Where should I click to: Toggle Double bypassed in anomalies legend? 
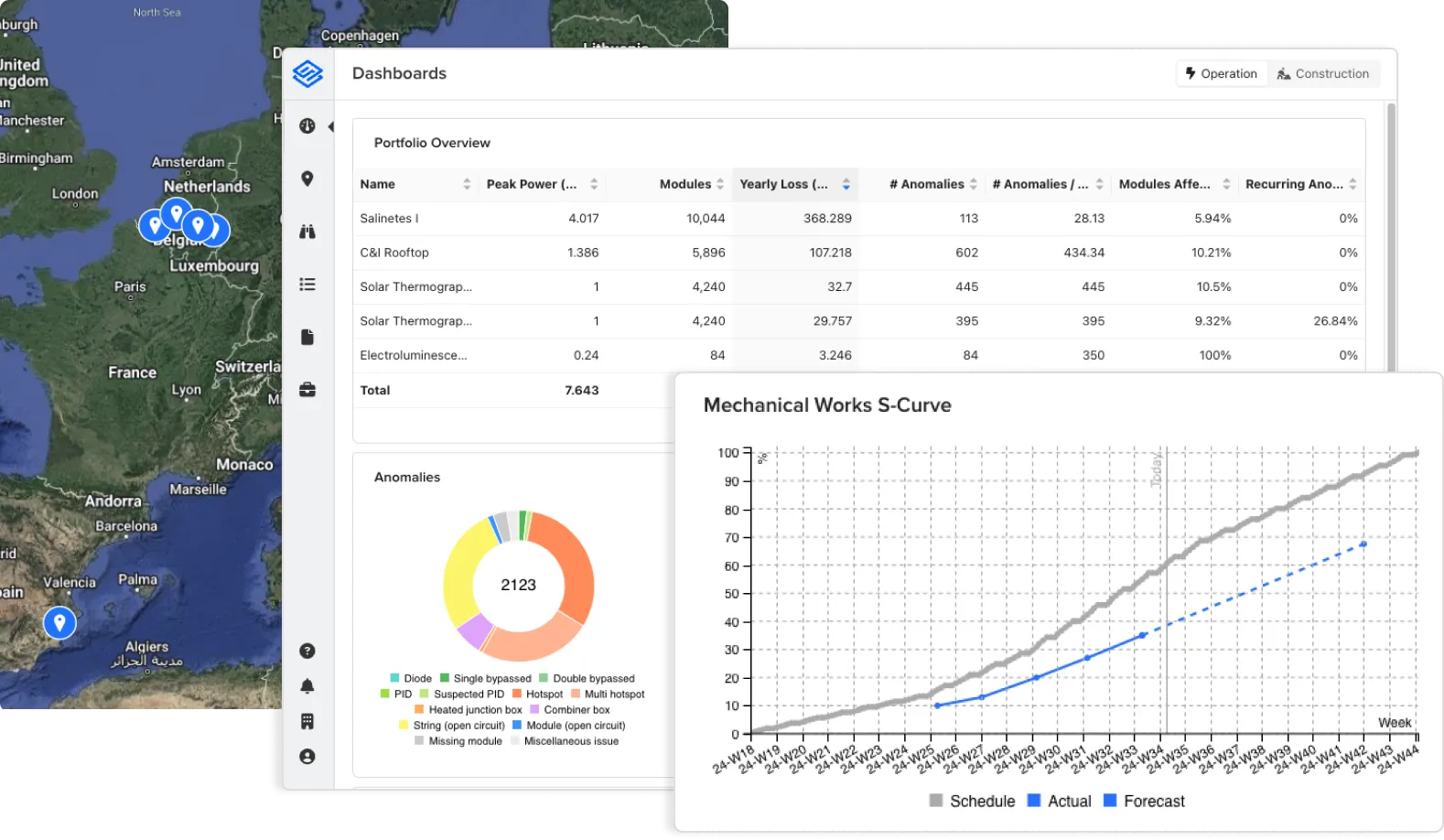click(587, 679)
